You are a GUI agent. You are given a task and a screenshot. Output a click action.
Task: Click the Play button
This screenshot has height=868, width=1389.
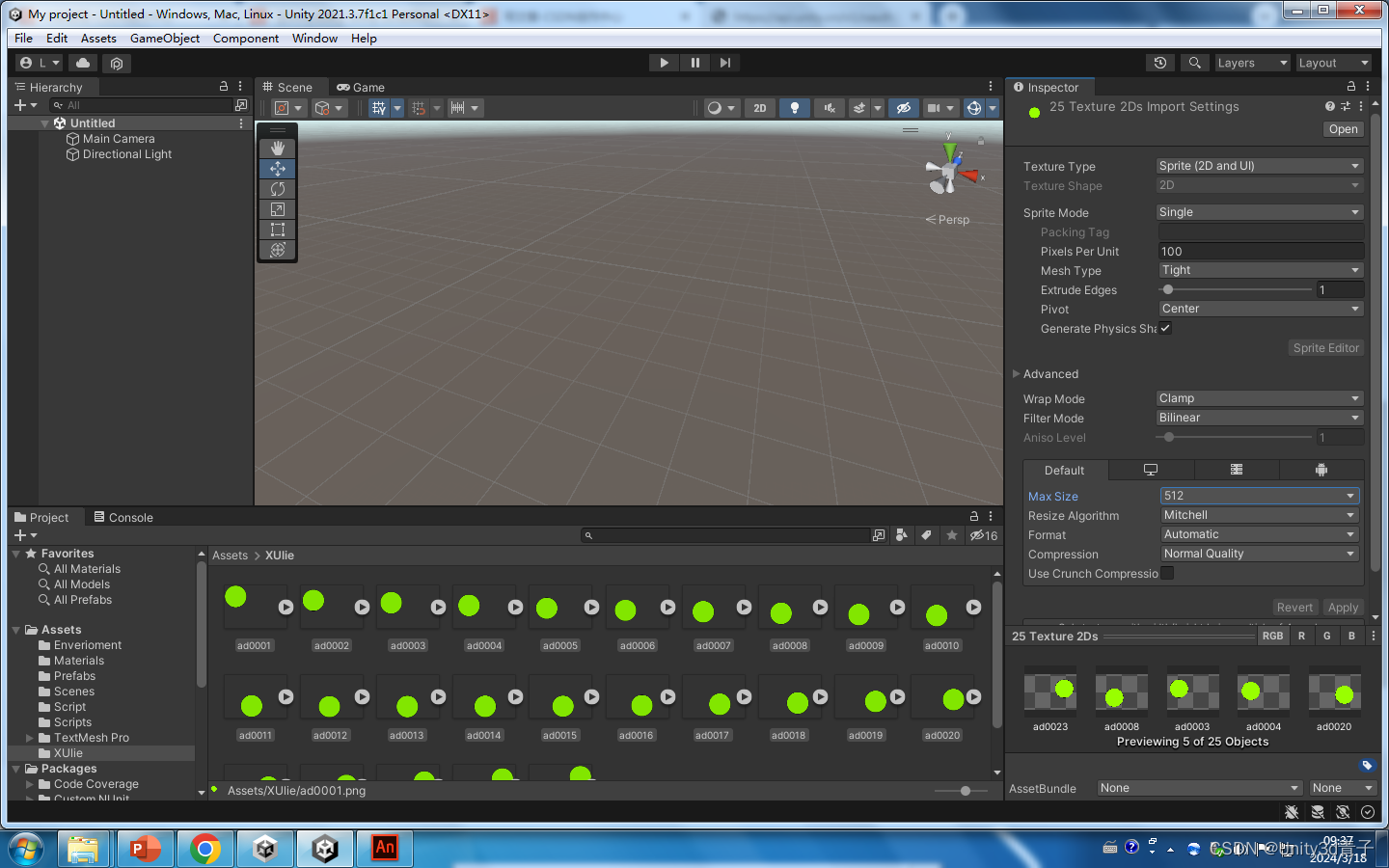tap(664, 63)
